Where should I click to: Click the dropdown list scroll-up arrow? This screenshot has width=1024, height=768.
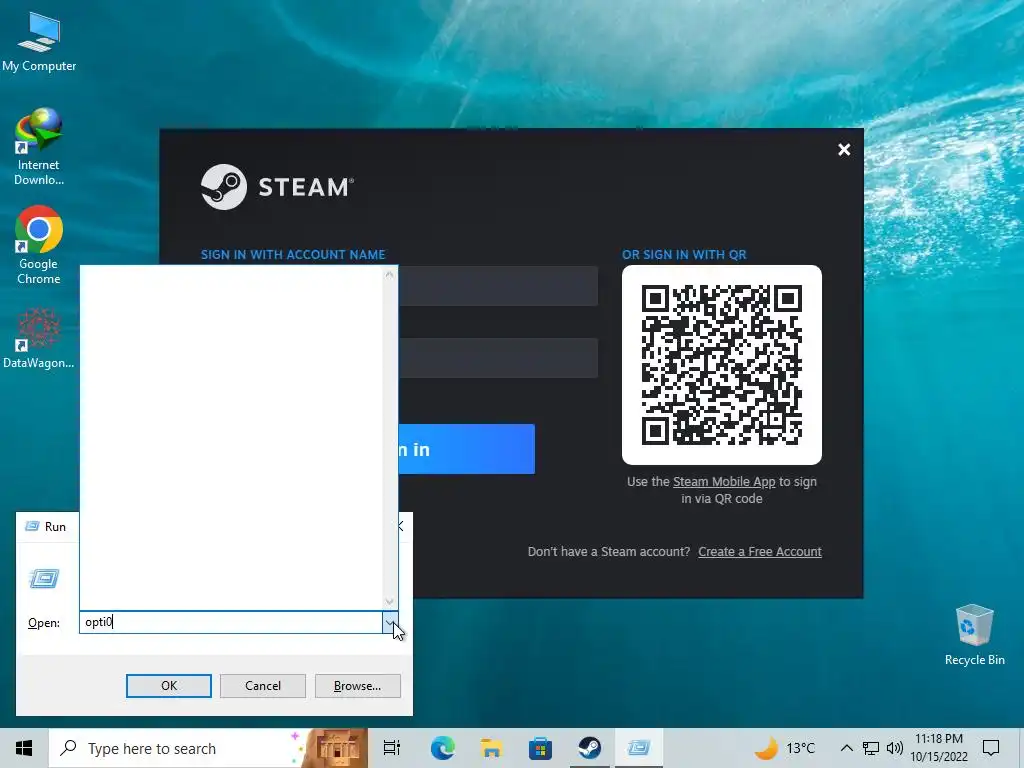pyautogui.click(x=389, y=275)
